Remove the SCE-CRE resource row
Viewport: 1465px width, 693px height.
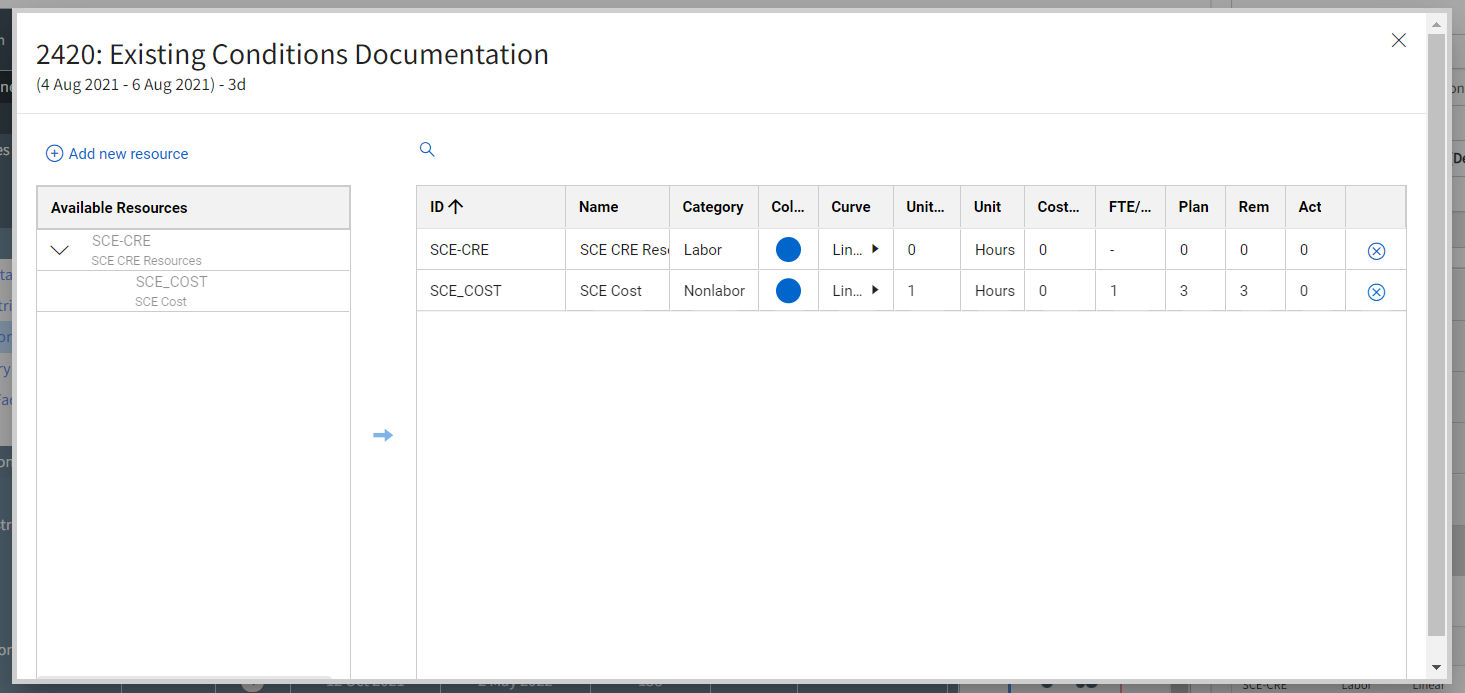(x=1376, y=251)
